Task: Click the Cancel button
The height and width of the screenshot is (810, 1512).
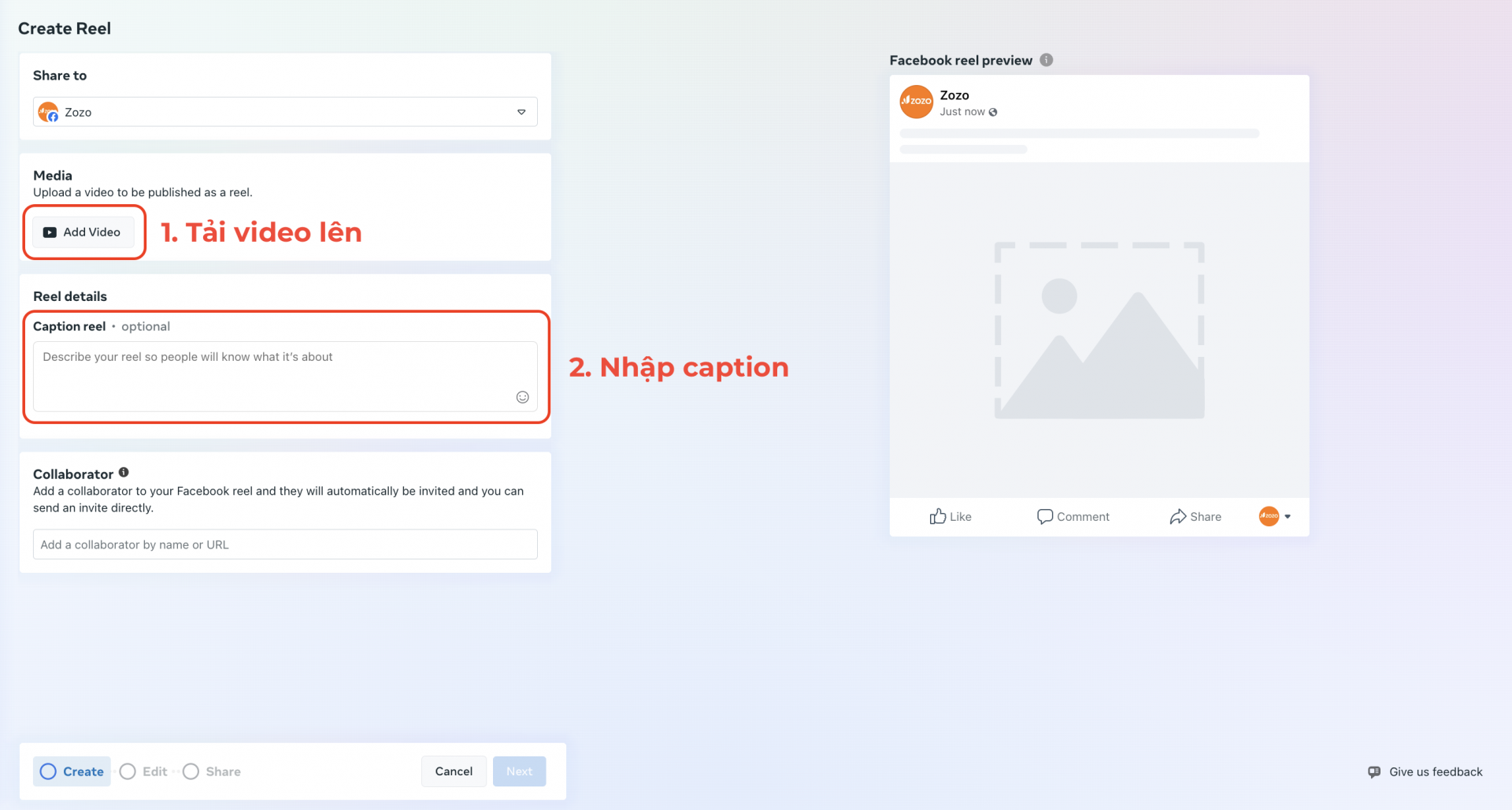Action: 454,771
